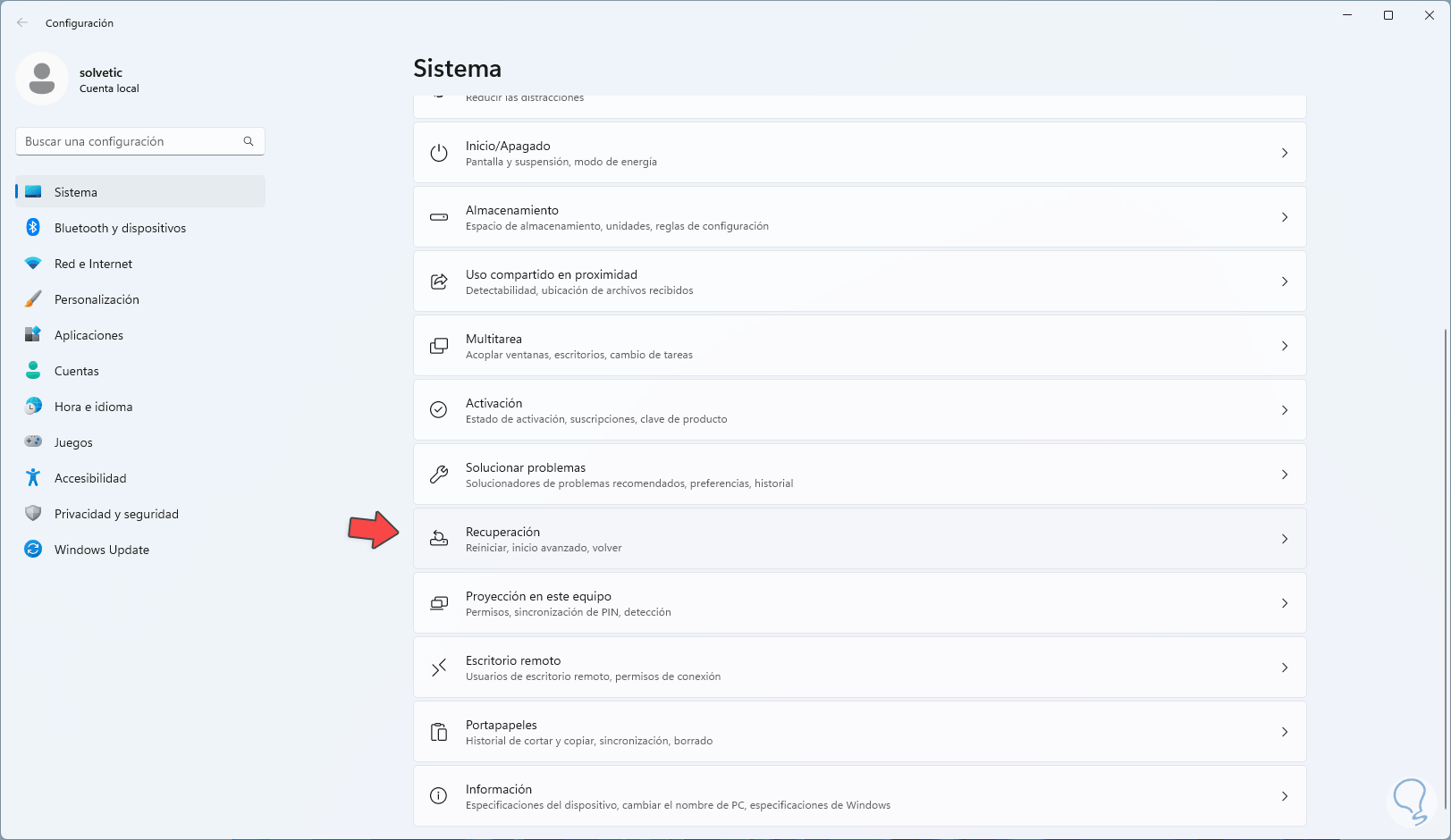Click the Uso compartido share icon

coord(439,281)
